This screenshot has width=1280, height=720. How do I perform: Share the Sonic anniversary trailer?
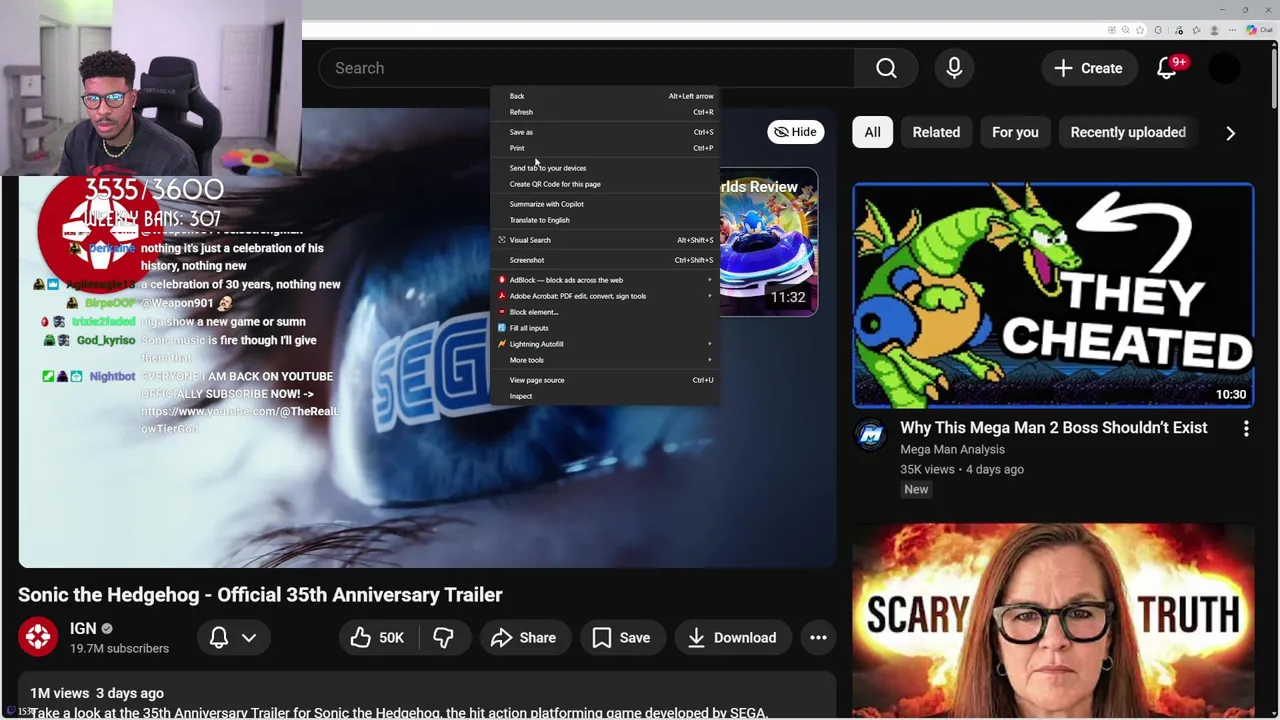click(523, 637)
